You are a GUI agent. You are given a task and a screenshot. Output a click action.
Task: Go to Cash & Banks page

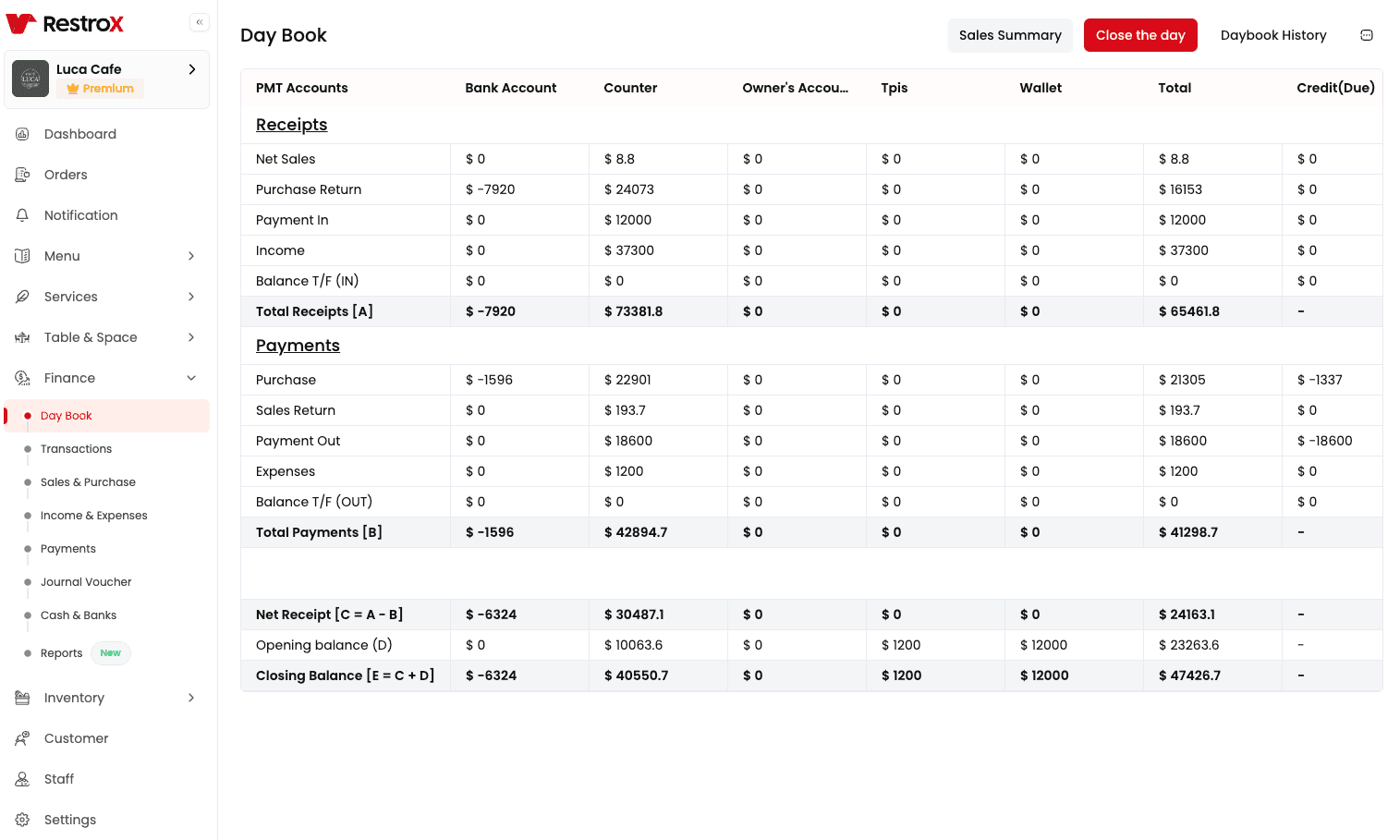[79, 615]
